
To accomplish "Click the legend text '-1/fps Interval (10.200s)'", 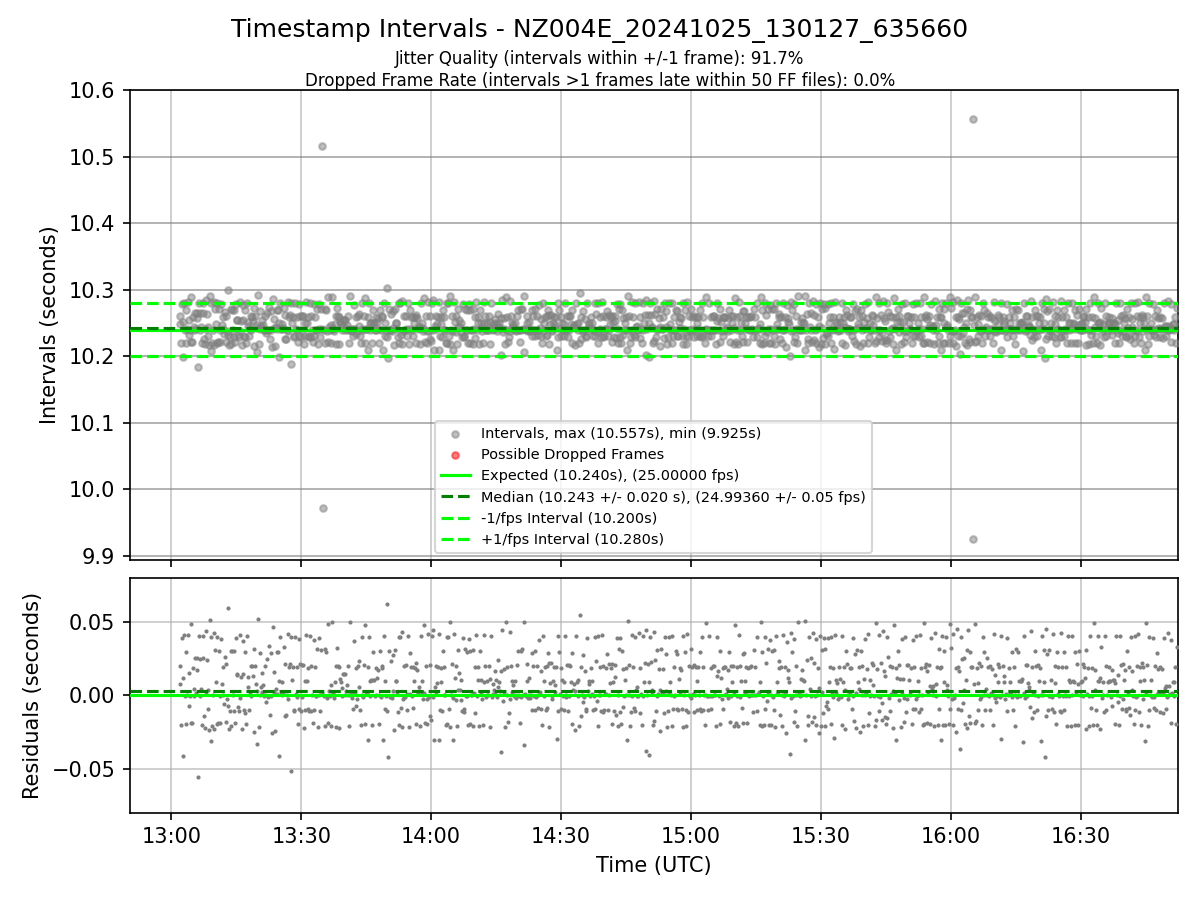I will [x=569, y=518].
